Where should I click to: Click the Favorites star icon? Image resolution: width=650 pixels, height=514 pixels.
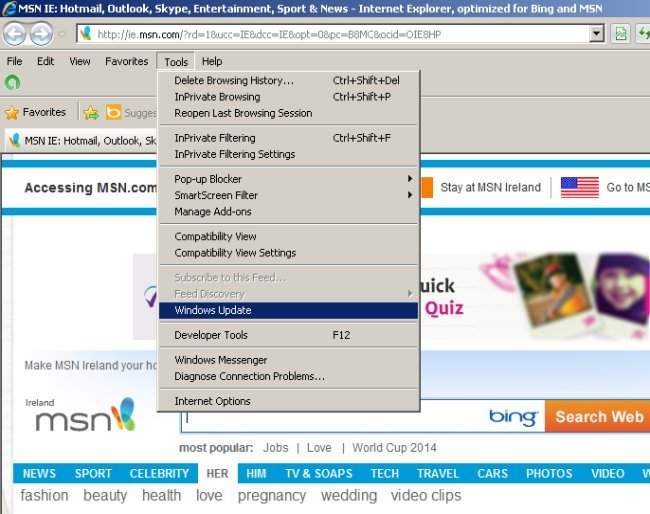(x=12, y=113)
